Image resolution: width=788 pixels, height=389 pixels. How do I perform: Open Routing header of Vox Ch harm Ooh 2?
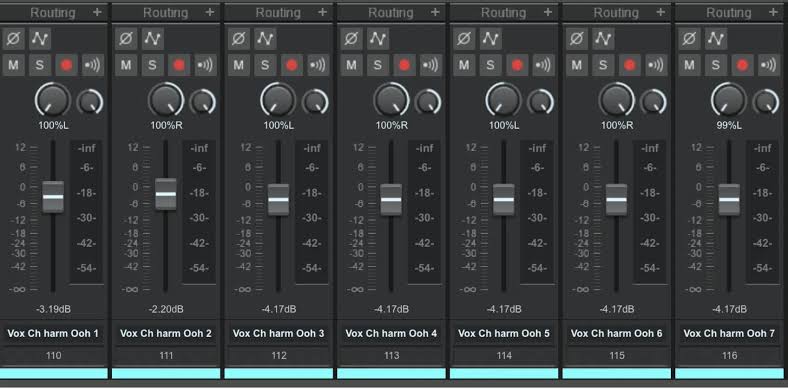pos(166,13)
